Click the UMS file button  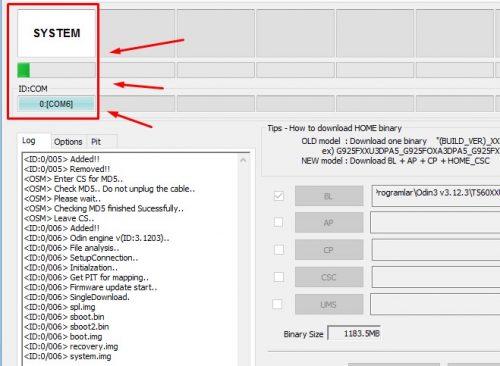[329, 304]
